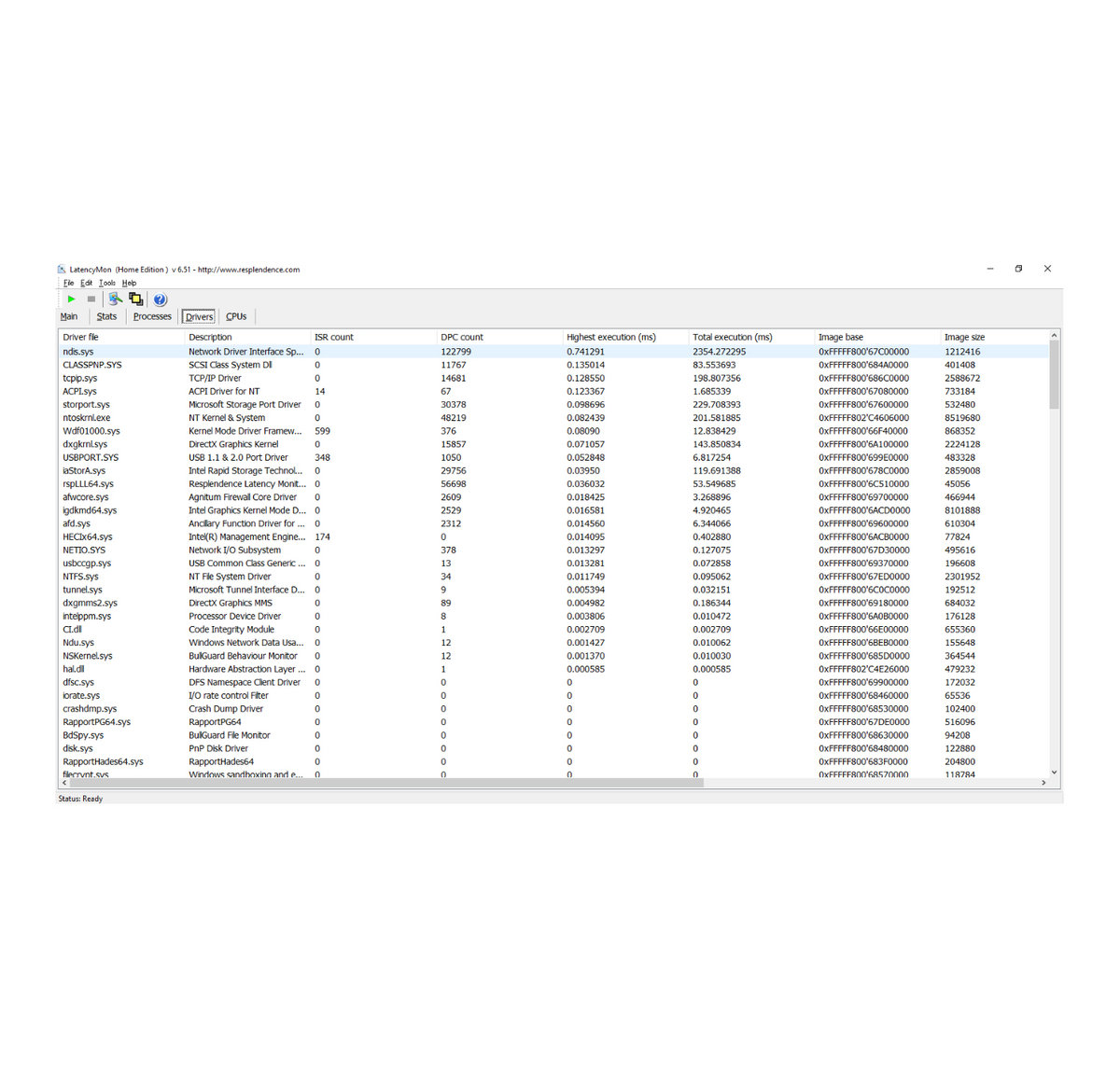Click the LatencyMon title bar app icon
Image resolution: width=1120 pixels, height=1086 pixels.
[63, 270]
